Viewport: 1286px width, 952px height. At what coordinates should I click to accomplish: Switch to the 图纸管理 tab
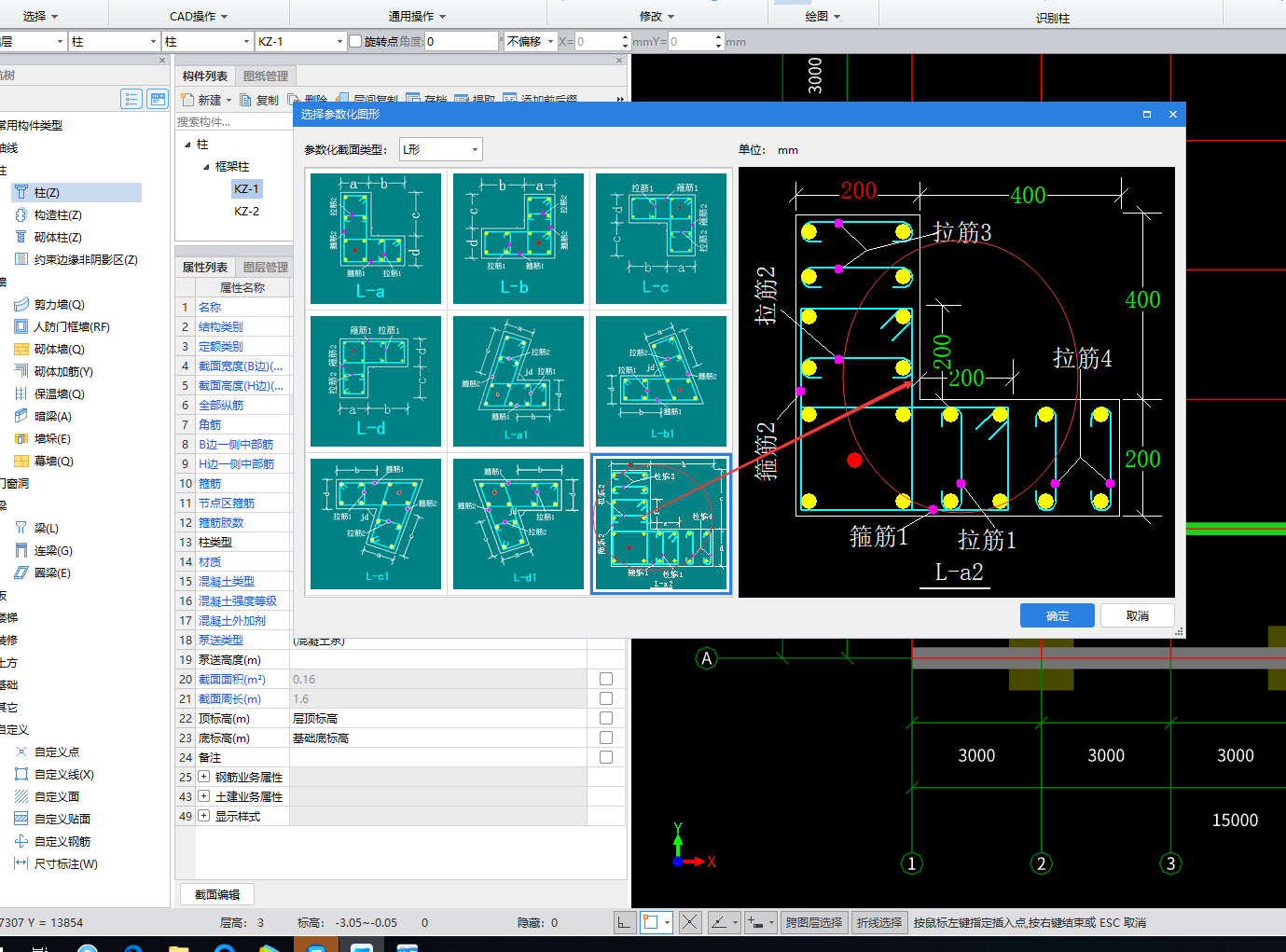(266, 76)
